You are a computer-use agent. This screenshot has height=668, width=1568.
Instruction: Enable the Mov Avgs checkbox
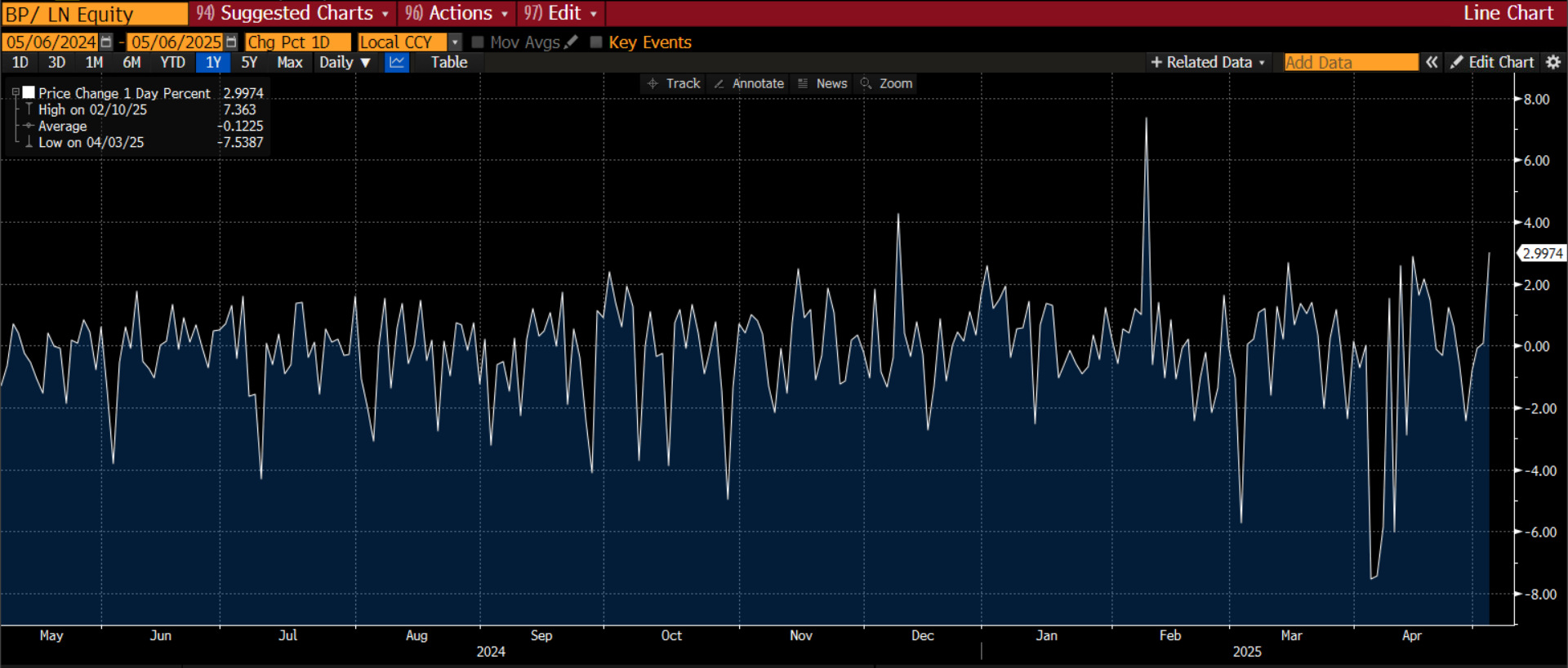click(479, 42)
